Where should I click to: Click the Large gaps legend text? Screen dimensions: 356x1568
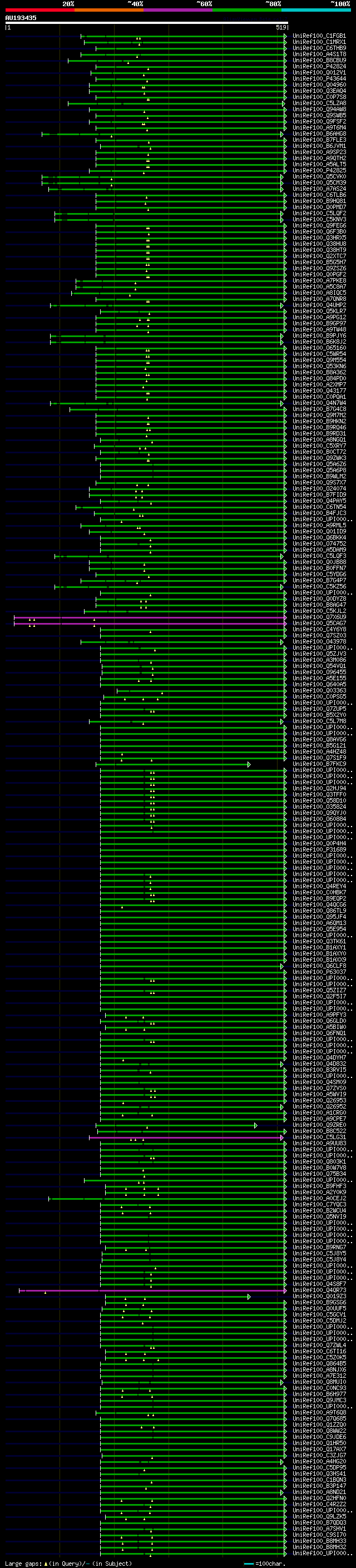(x=68, y=1564)
